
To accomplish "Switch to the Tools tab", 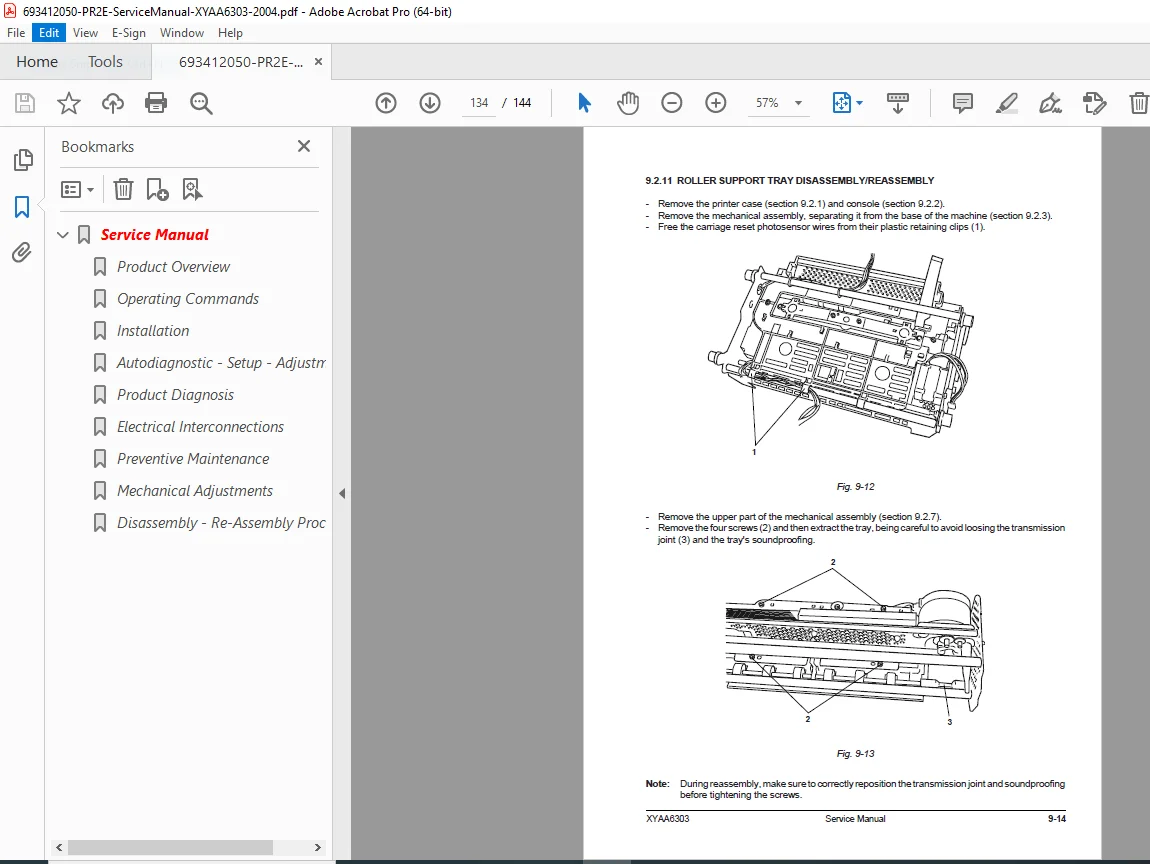I will (105, 62).
